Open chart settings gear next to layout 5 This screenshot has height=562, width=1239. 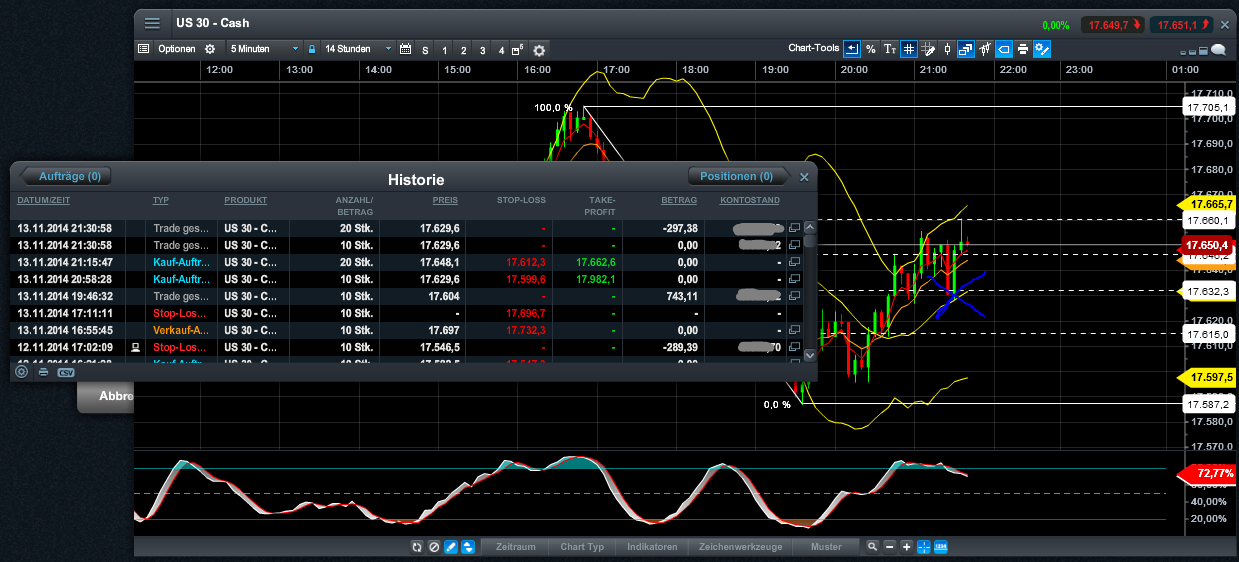pos(539,49)
